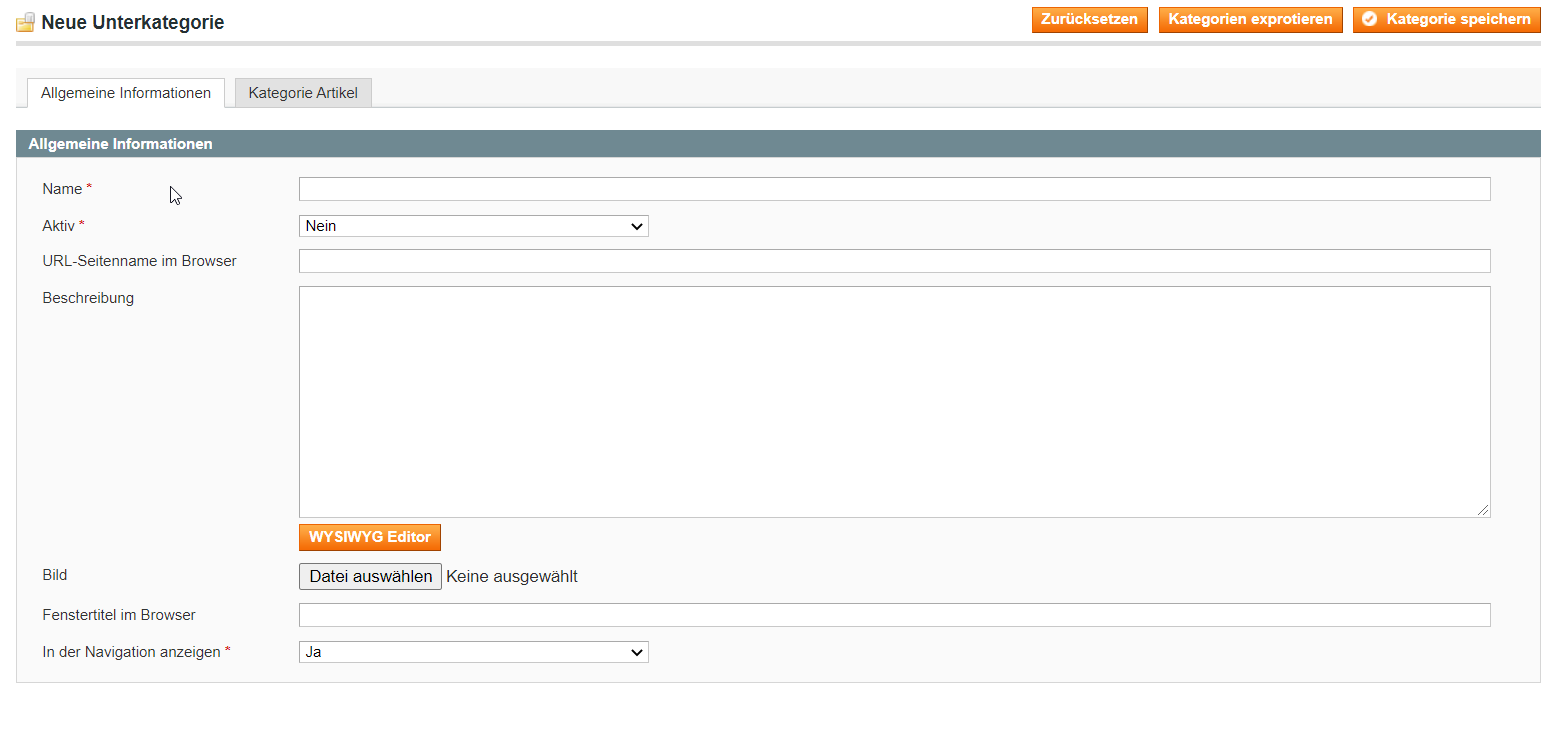The width and height of the screenshot is (1558, 735).
Task: Click Datei auswählen for Bild
Action: pos(370,576)
